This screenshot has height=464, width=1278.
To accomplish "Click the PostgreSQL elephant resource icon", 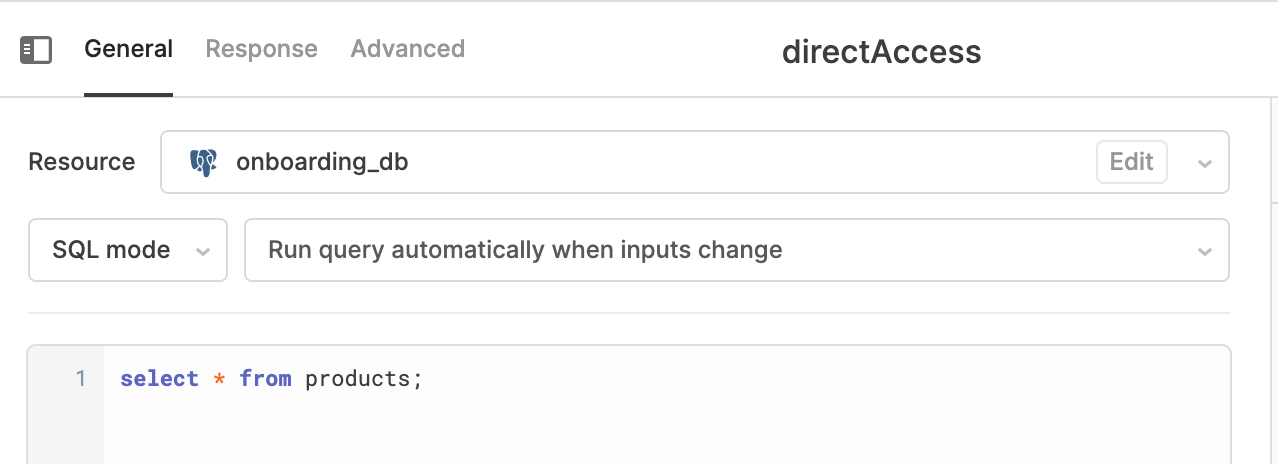I will (204, 162).
